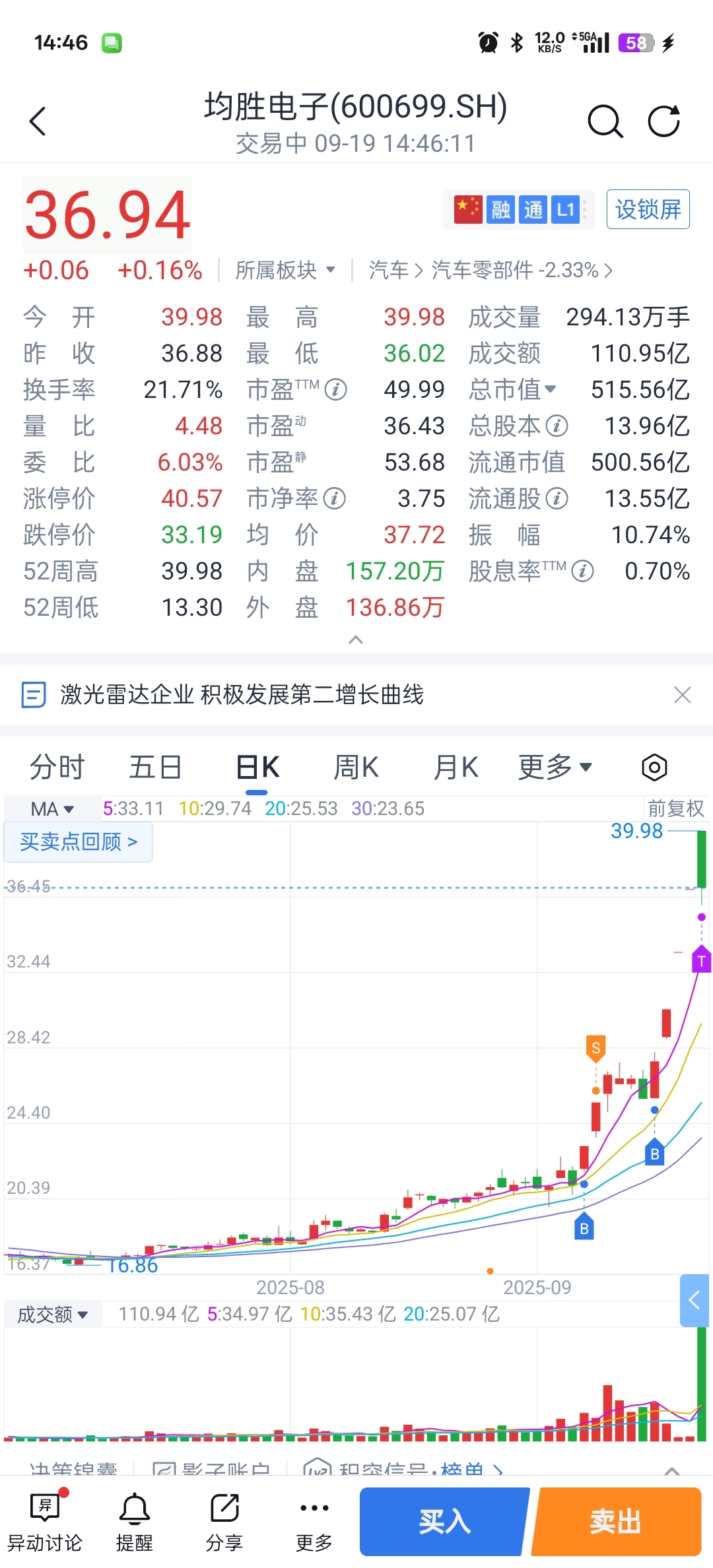Open info icon next to 总股本
The image size is (713, 1568).
pos(557,426)
